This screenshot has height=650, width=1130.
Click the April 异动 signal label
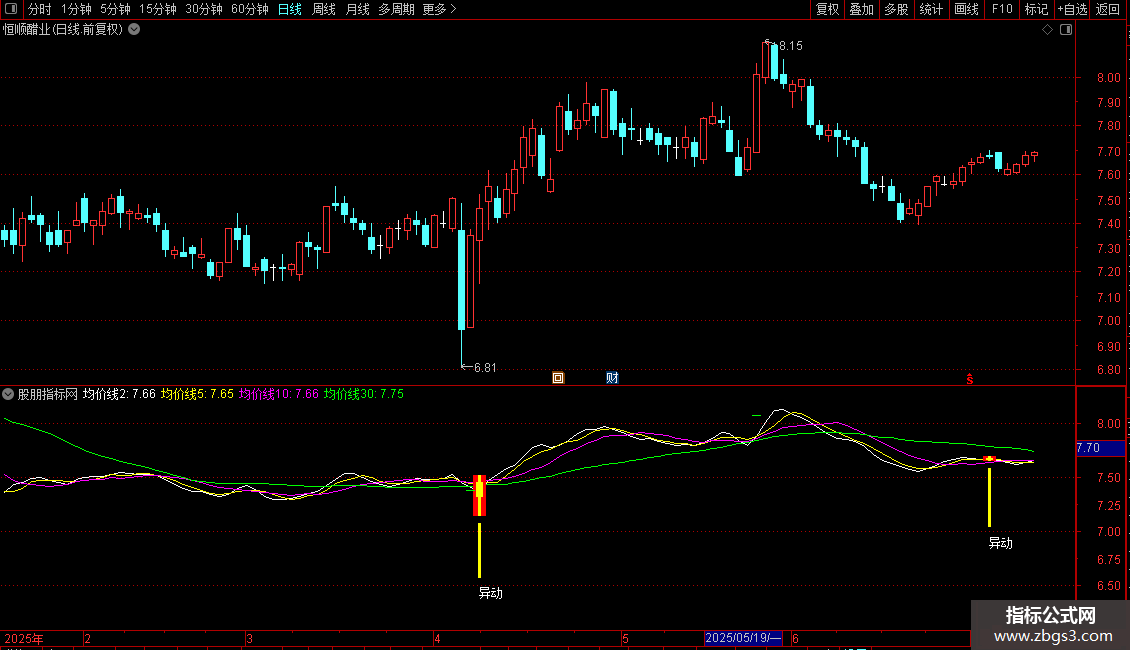point(491,593)
